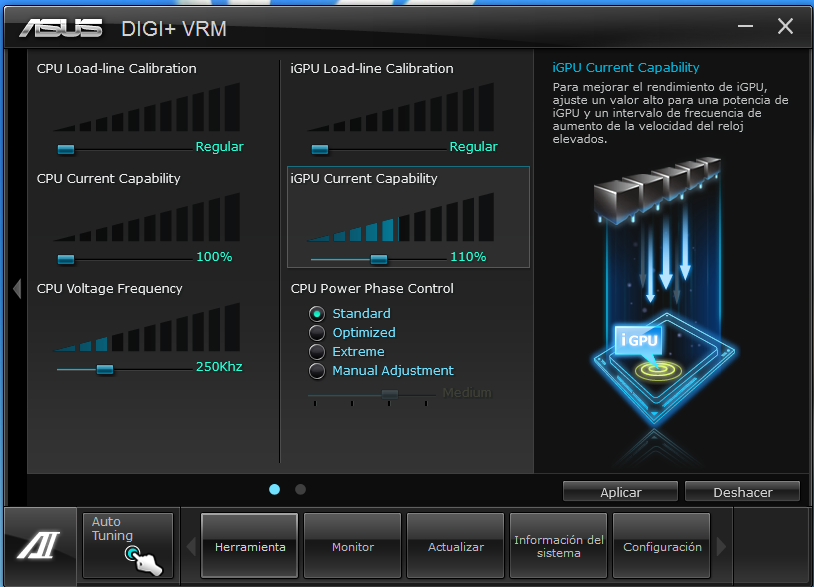Select Extreme power phase control
Screen dimensions: 814x587
(317, 352)
